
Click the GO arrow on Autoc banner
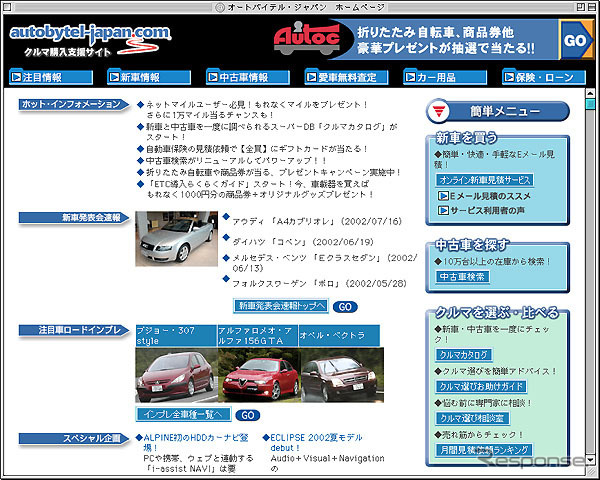pyautogui.click(x=577, y=40)
